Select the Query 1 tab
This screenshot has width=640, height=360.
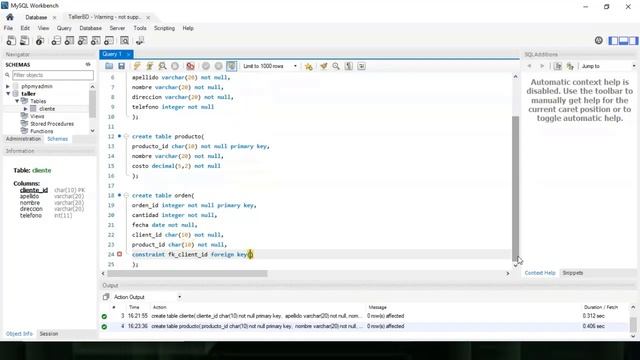(112, 54)
